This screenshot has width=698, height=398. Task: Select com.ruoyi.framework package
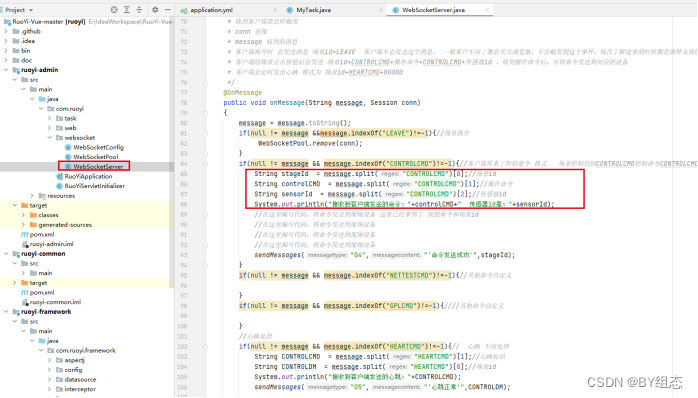click(85, 351)
